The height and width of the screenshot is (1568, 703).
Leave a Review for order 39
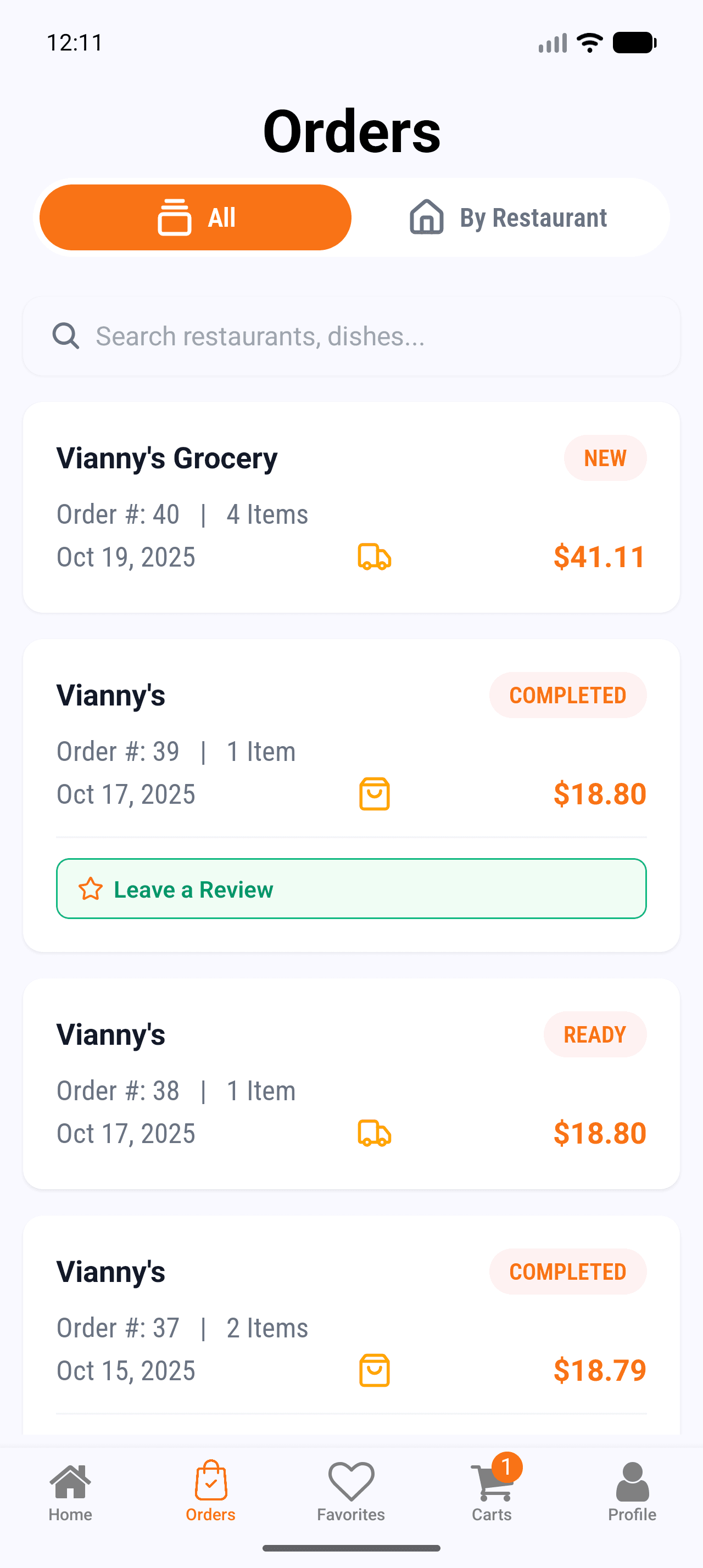351,889
